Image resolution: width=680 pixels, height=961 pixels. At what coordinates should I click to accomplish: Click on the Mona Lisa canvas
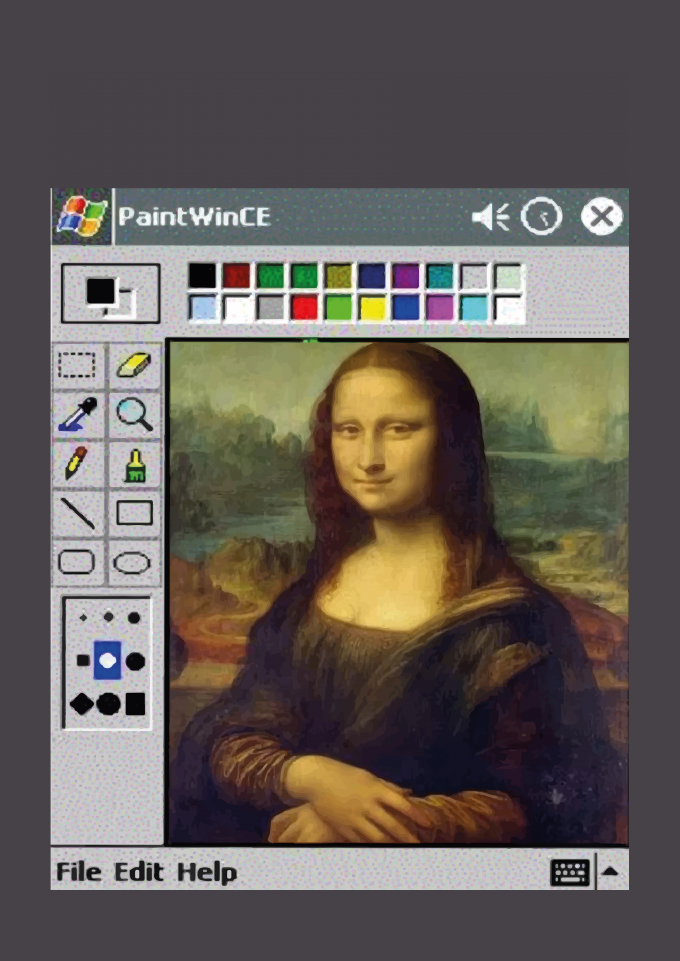click(x=398, y=592)
